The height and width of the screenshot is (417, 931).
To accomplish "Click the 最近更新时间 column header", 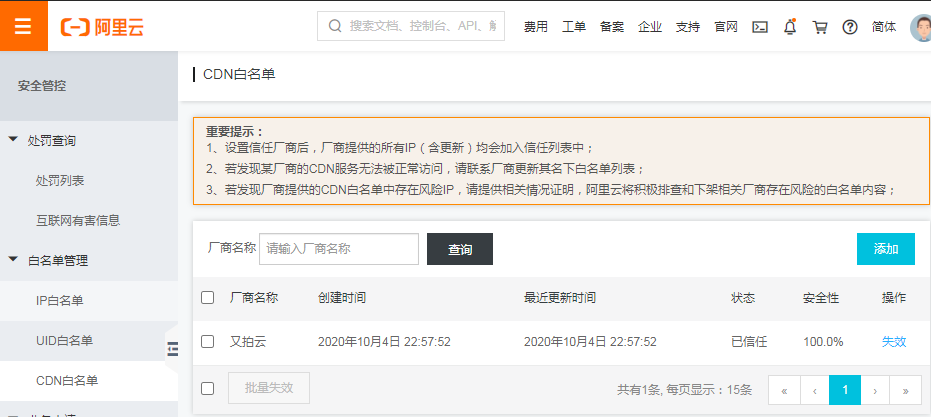I will (560, 298).
